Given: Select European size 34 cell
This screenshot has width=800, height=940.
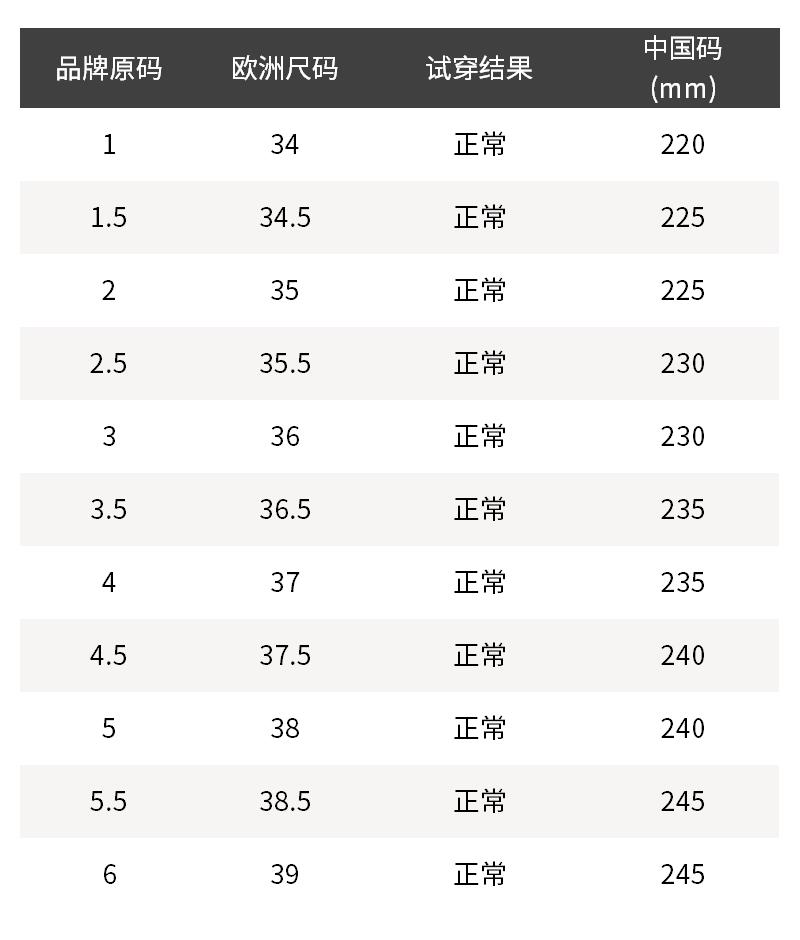Looking at the screenshot, I should tap(285, 144).
